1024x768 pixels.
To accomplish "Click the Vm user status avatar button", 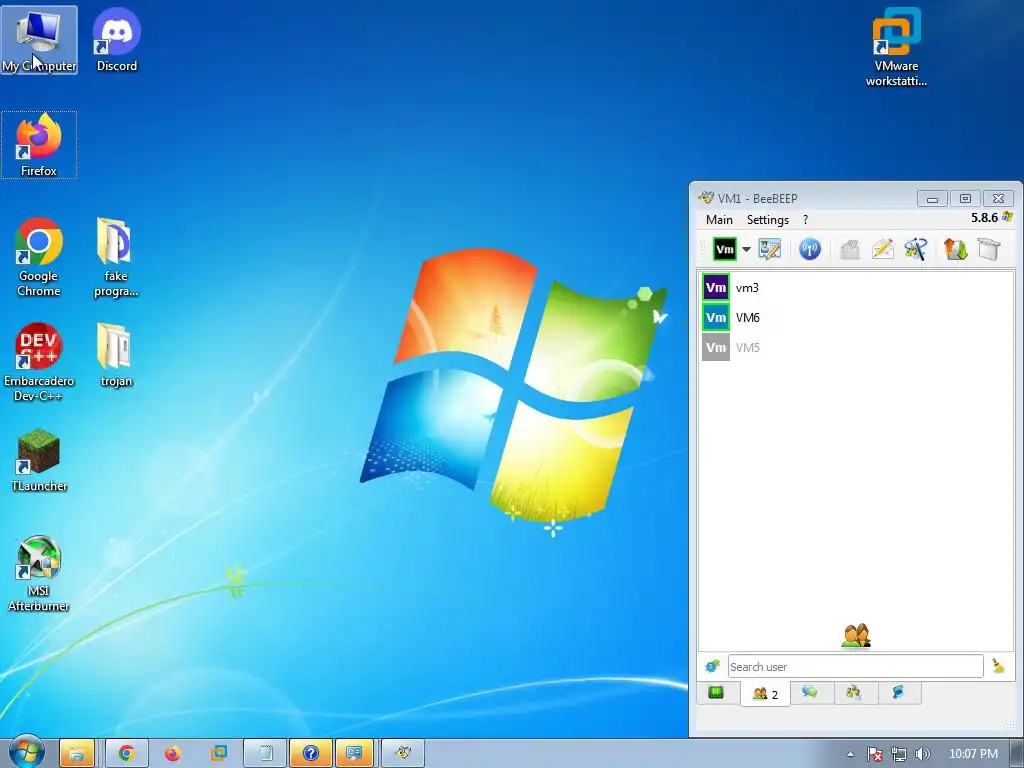I will coord(724,249).
